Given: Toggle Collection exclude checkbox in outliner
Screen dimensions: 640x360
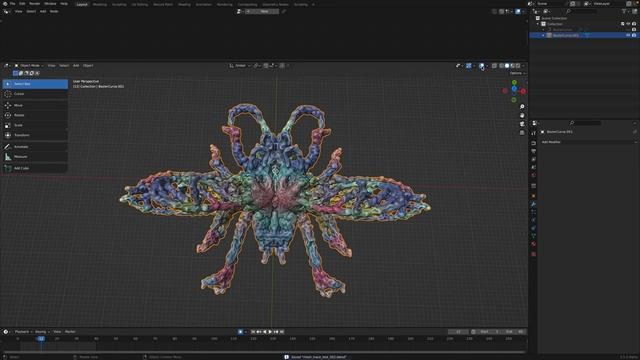Looking at the screenshot, I should (x=622, y=24).
